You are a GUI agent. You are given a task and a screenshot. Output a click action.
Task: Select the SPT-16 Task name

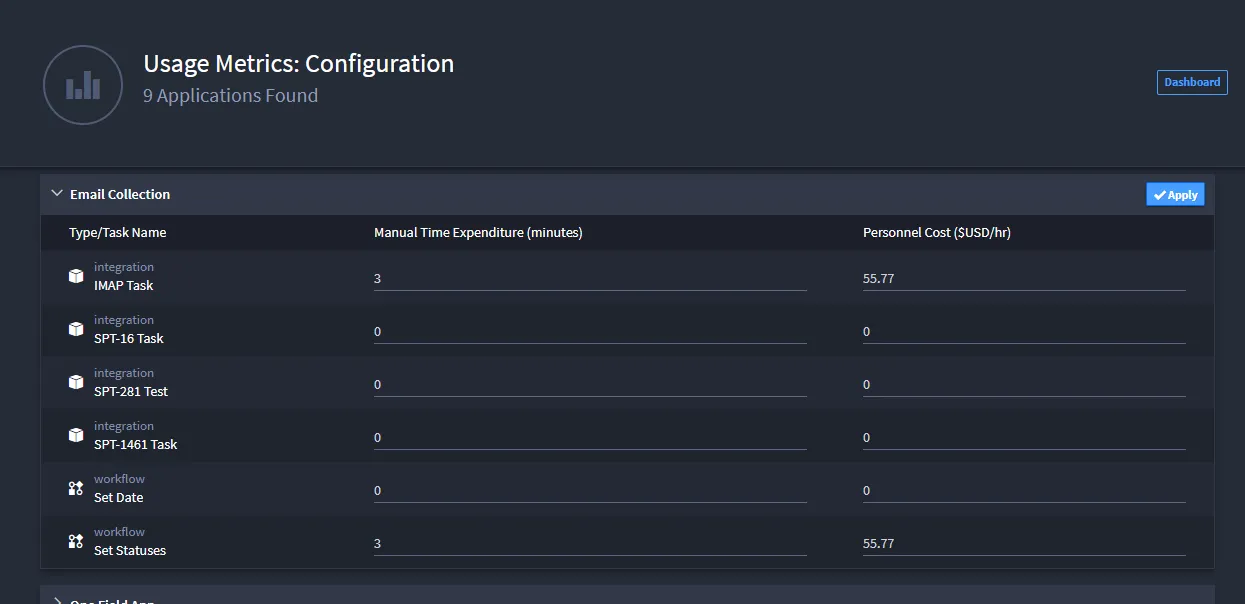(129, 338)
